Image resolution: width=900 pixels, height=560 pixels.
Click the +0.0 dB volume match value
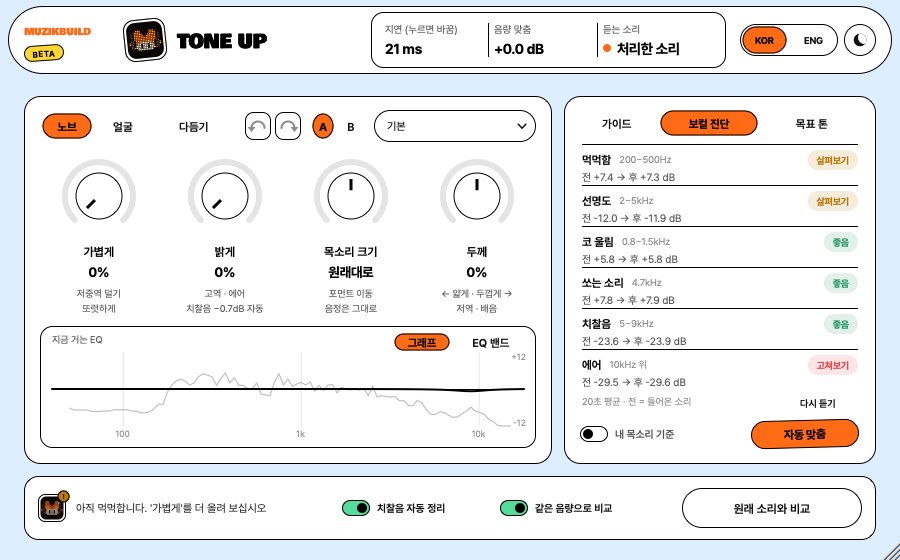point(519,49)
